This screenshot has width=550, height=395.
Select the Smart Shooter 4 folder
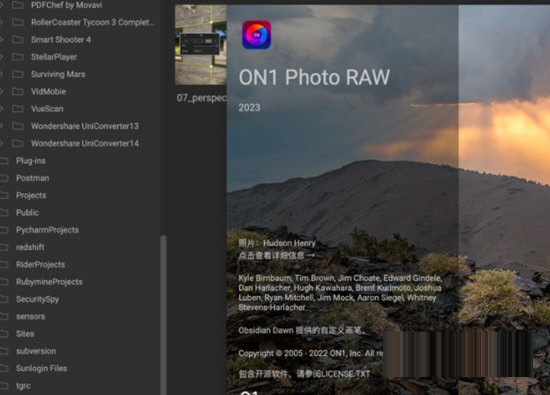point(61,40)
